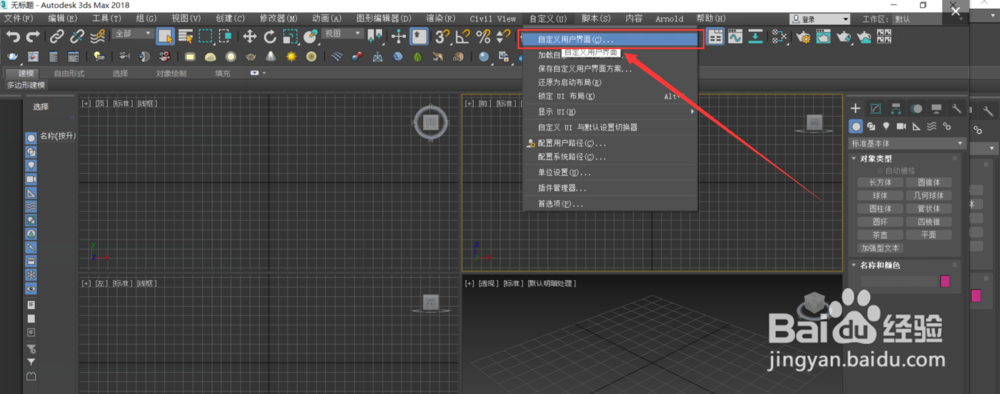Select the Link objects tool
This screenshot has height=394, width=1000.
click(x=57, y=37)
